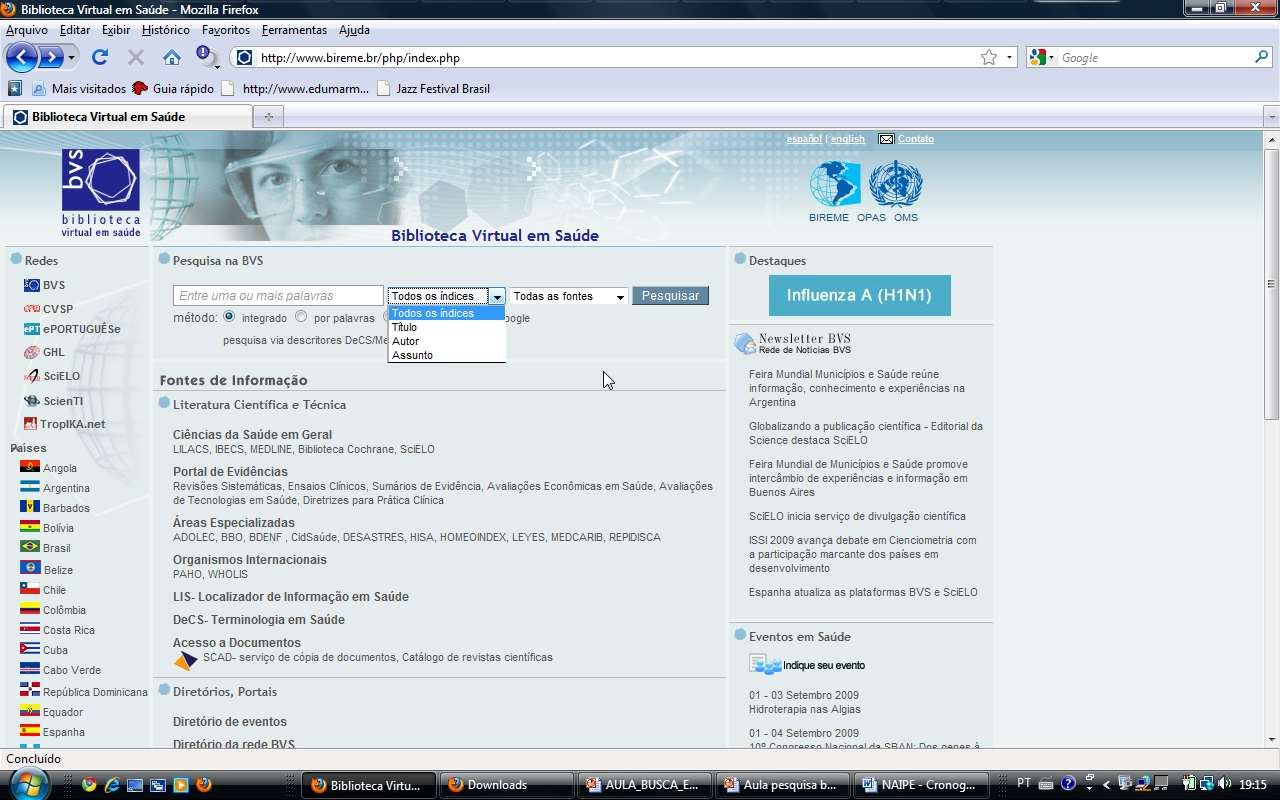Switch to Downloads window in taskbar
1280x800 pixels.
coord(505,785)
